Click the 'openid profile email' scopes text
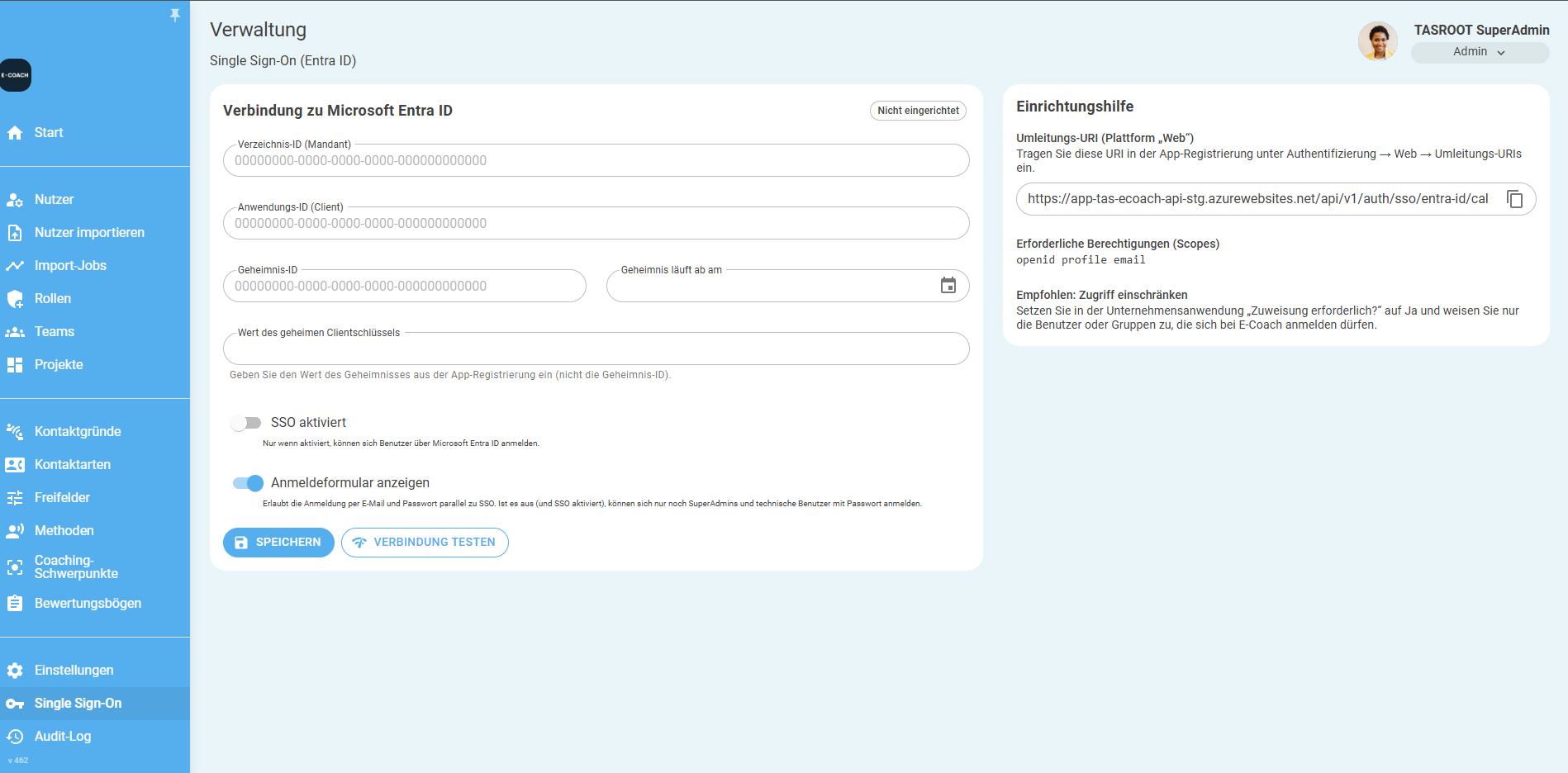Screen dimensions: 1568x773 1081,260
